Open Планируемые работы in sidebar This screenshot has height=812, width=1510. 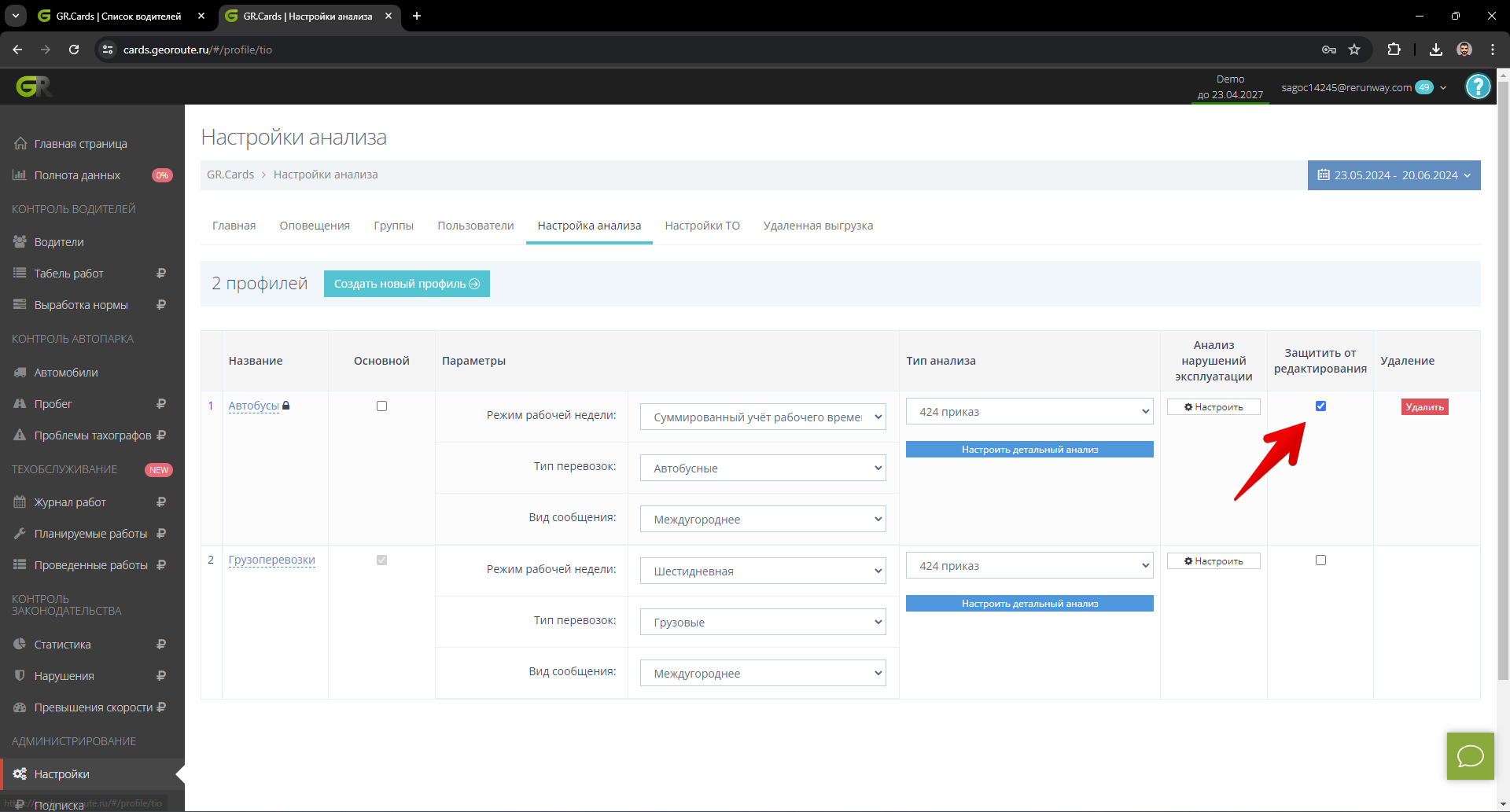(x=92, y=534)
